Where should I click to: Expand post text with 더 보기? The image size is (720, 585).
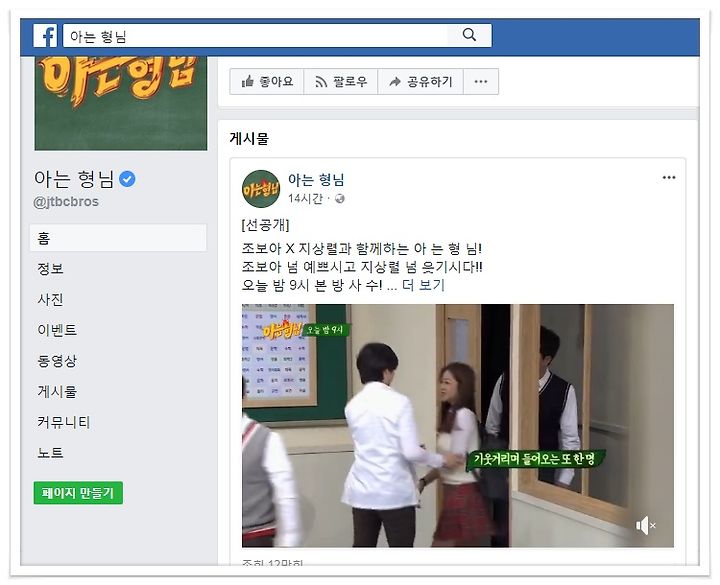[x=423, y=285]
